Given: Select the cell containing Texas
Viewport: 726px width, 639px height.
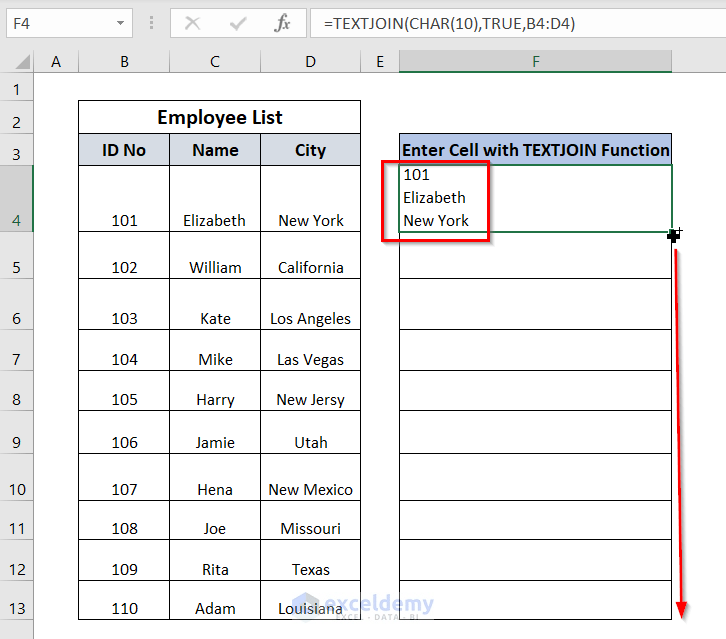Looking at the screenshot, I should pos(310,560).
